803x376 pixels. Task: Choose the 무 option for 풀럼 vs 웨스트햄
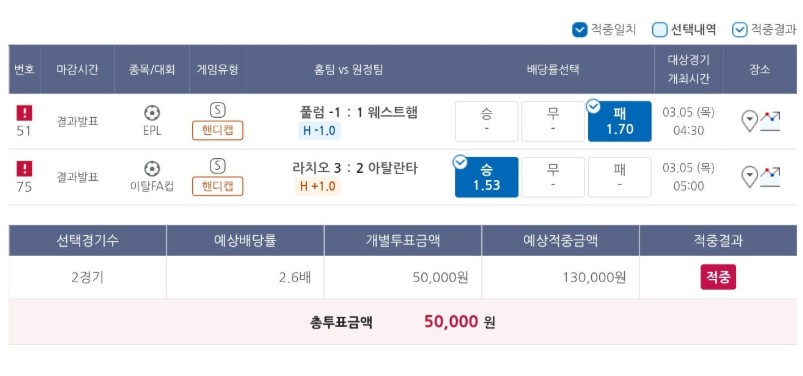click(553, 121)
